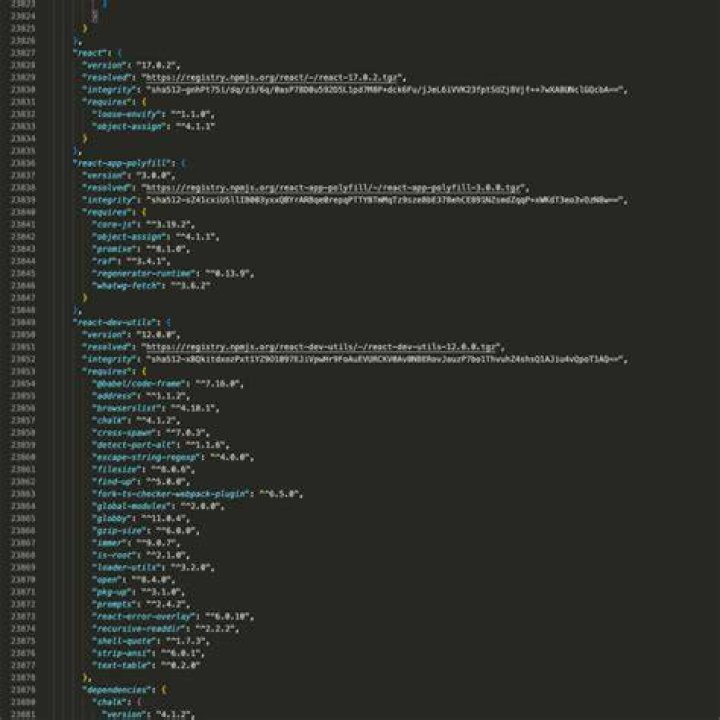Viewport: 720px width, 720px height.
Task: Click the "pkg-up" requirement entry
Action: coord(138,592)
